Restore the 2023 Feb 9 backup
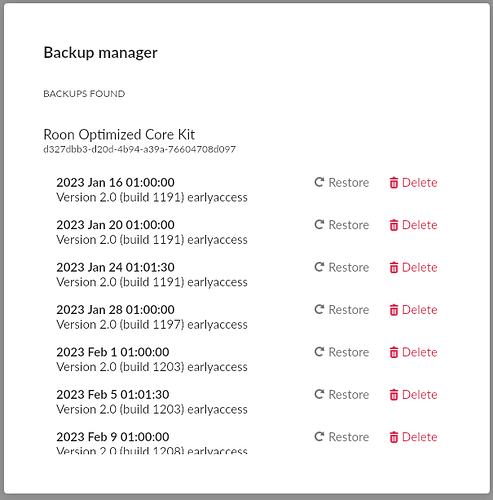493x500 pixels. (342, 437)
